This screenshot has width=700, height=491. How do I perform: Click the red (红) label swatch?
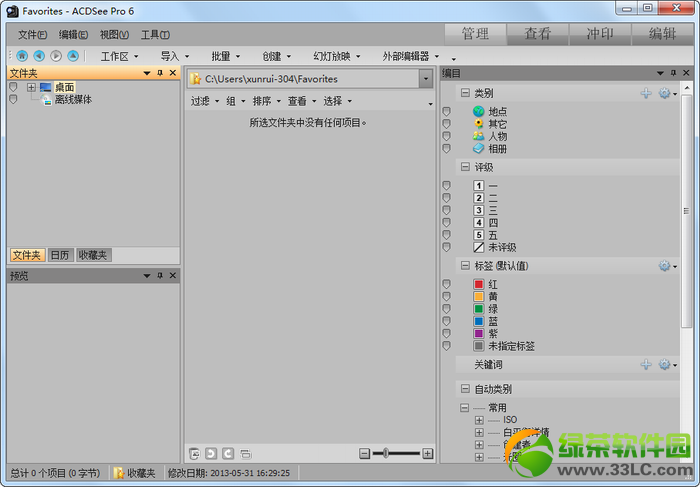(x=479, y=284)
